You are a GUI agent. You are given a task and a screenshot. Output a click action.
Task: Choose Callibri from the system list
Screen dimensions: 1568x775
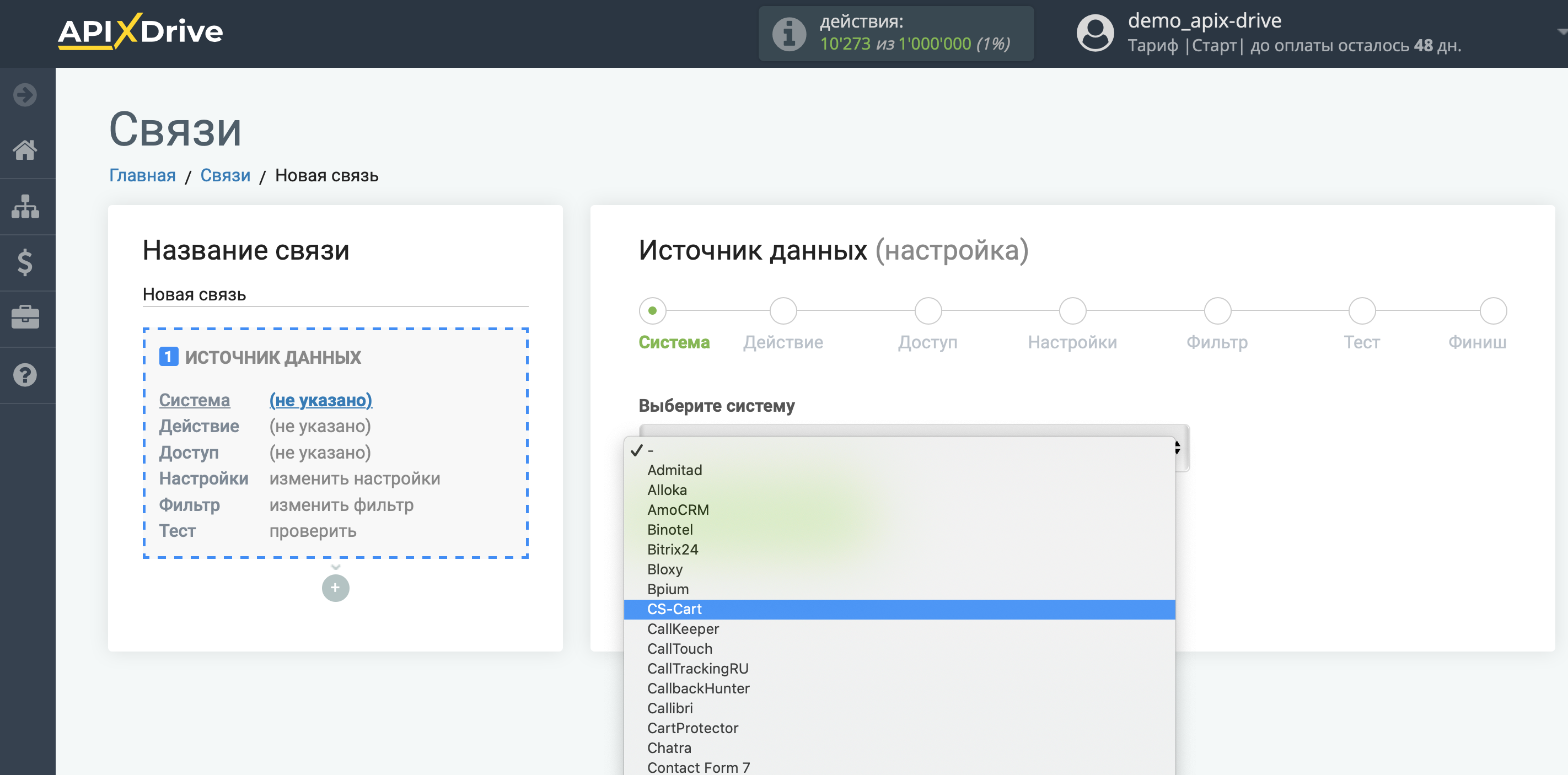tap(900, 709)
